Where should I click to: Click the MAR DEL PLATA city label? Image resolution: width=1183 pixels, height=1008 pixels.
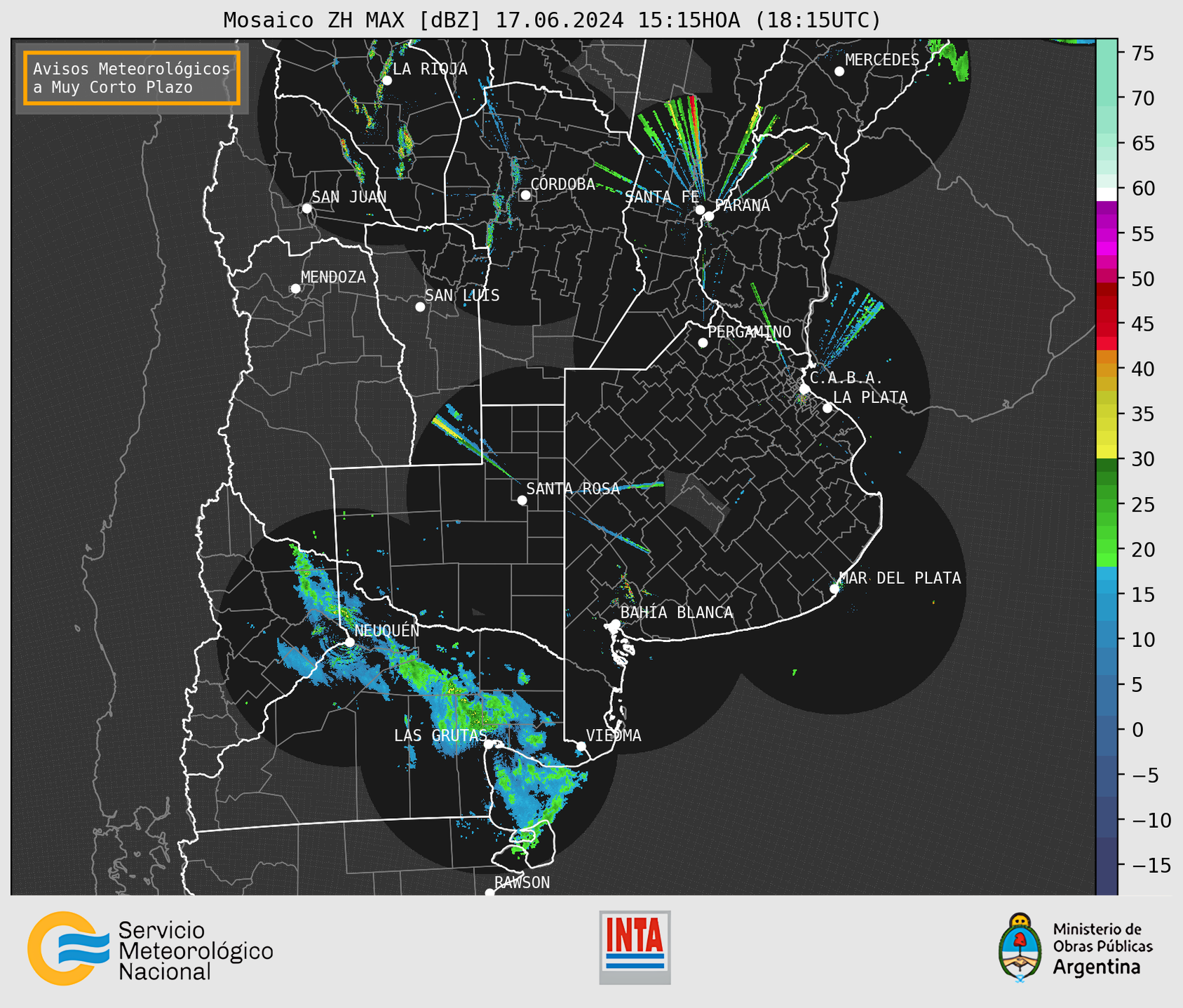click(x=900, y=578)
